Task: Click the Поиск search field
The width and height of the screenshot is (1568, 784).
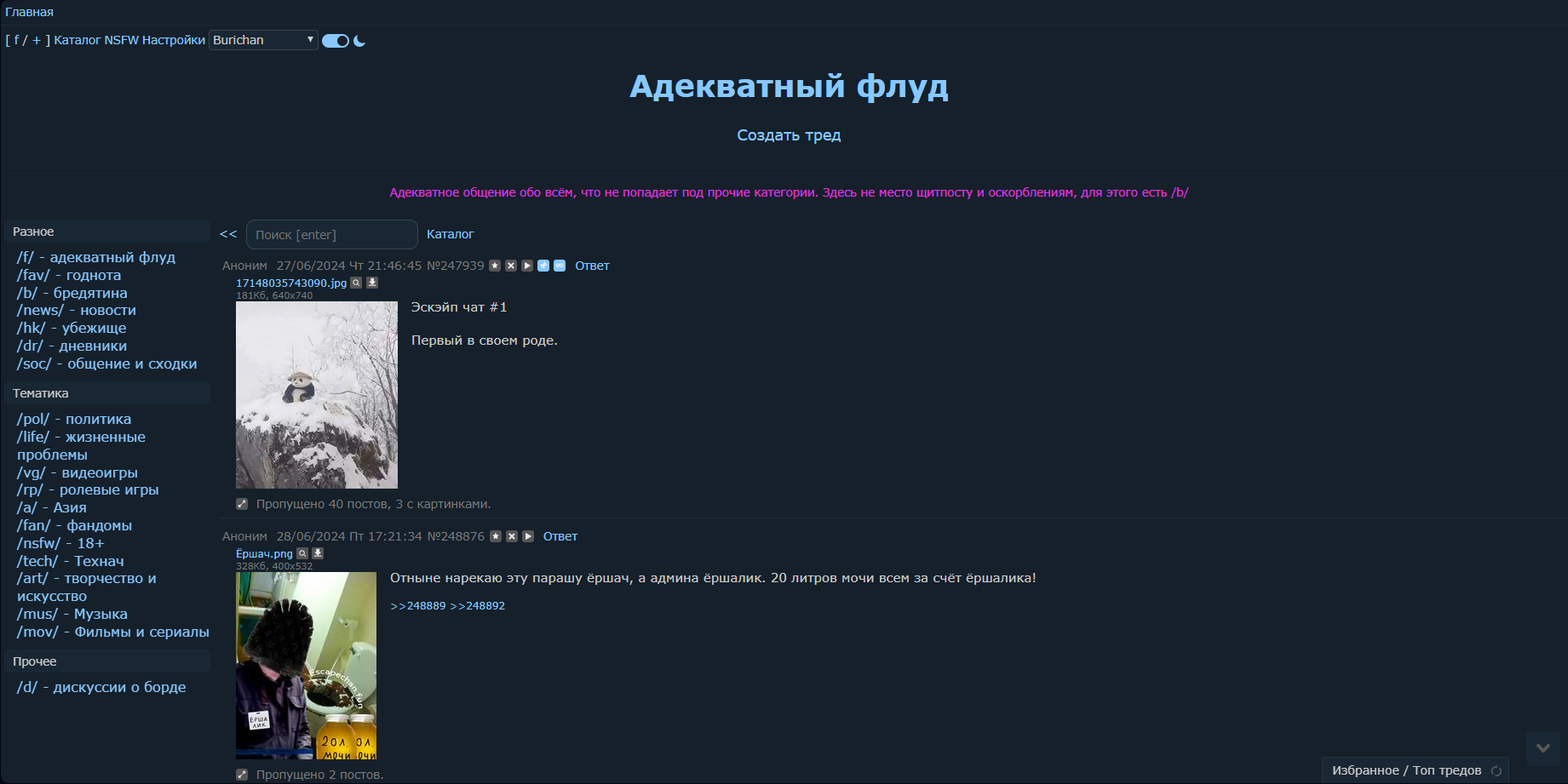Action: click(332, 234)
